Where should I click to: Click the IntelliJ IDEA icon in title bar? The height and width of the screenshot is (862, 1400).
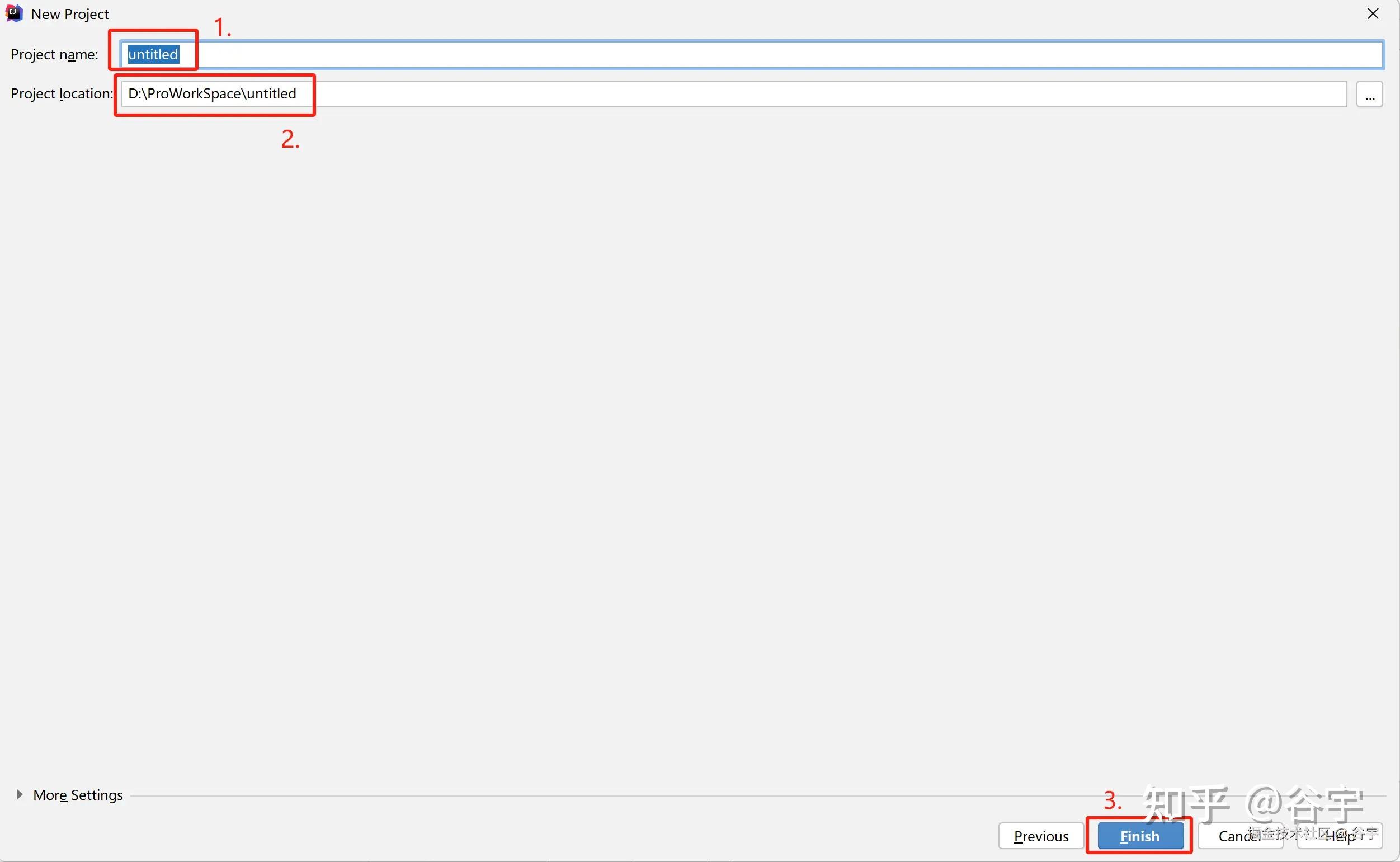[13, 13]
